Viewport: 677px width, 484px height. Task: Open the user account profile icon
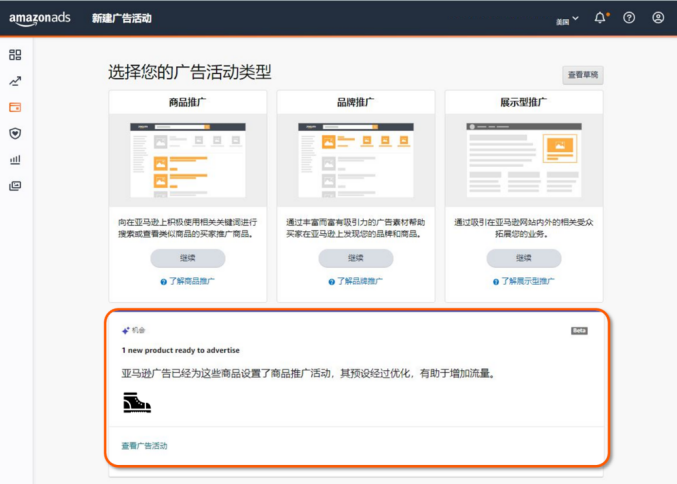pyautogui.click(x=657, y=18)
